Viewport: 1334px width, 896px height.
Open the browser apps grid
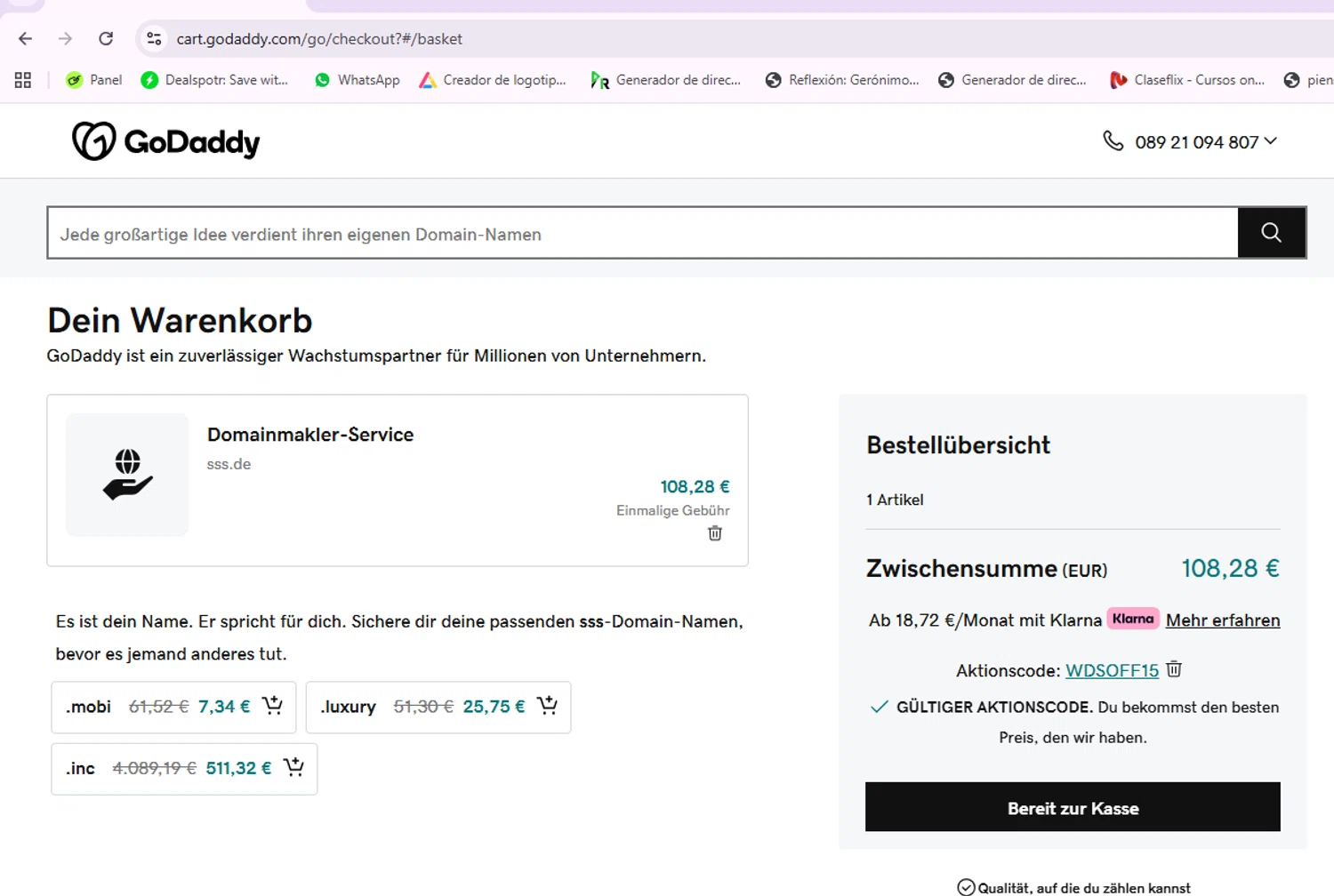23,80
